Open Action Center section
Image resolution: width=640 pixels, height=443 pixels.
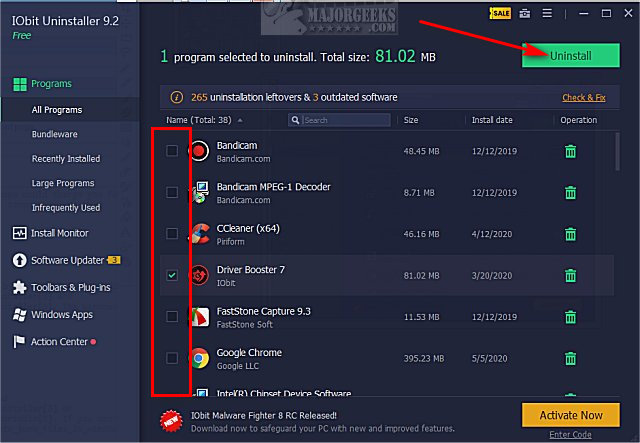tap(59, 342)
